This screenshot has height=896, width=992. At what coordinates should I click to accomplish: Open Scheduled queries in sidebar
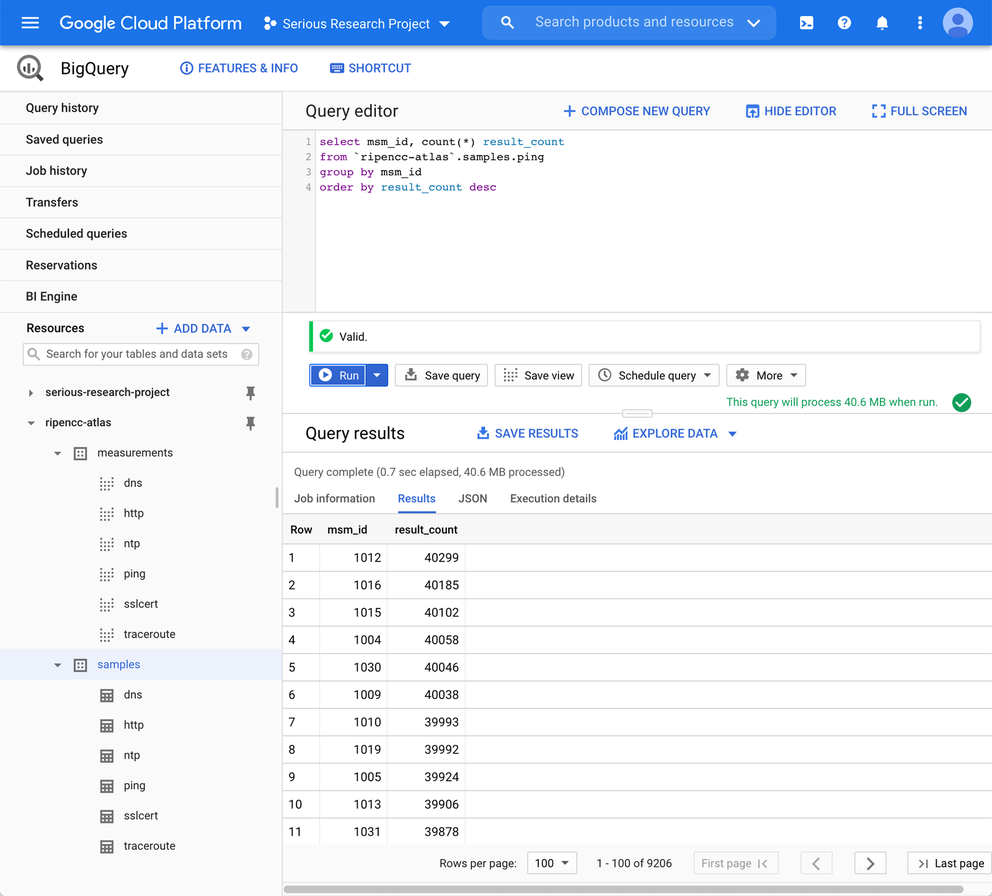tap(140, 234)
